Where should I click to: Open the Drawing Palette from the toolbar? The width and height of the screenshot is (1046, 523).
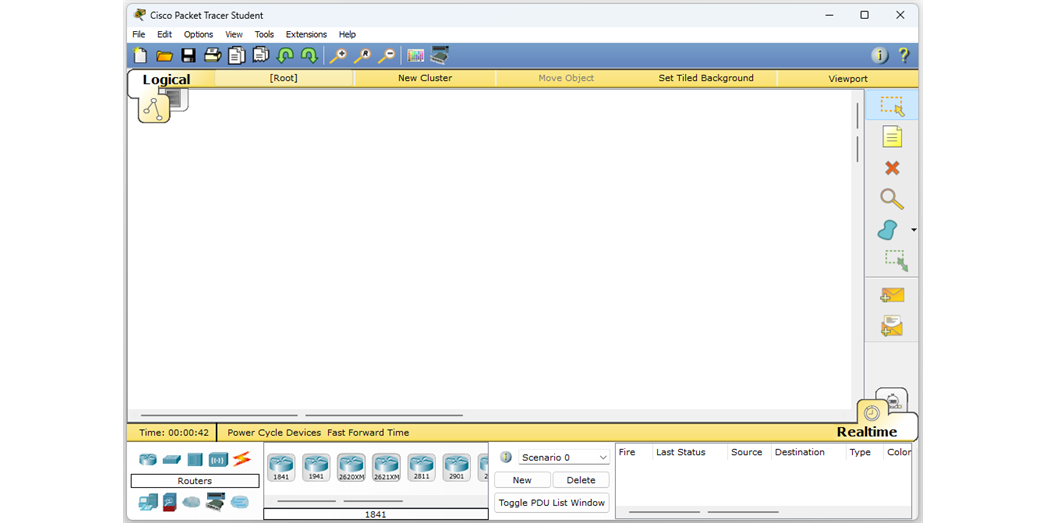[x=415, y=56]
